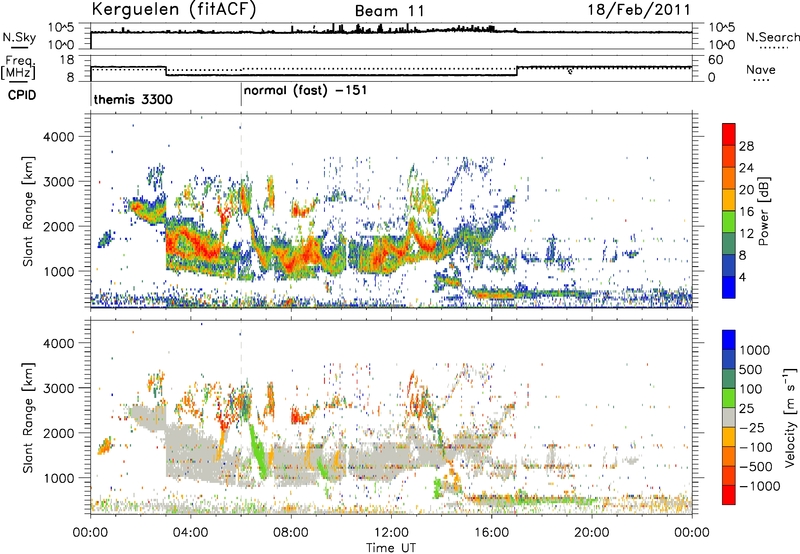This screenshot has width=800, height=554.
Task: Select the 'Beam 11' label
Action: tap(389, 11)
